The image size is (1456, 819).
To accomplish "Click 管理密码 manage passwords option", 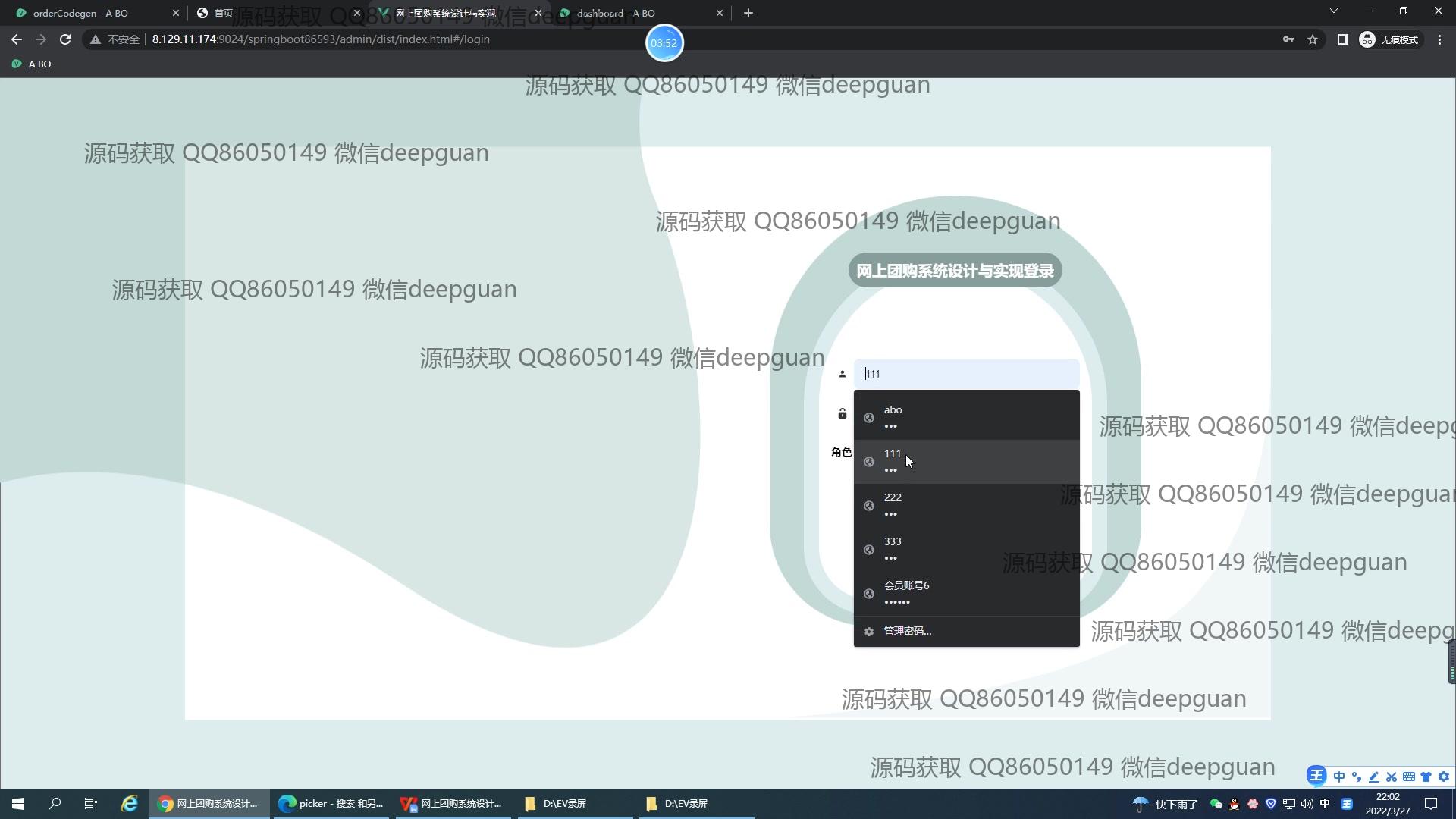I will coord(907,631).
